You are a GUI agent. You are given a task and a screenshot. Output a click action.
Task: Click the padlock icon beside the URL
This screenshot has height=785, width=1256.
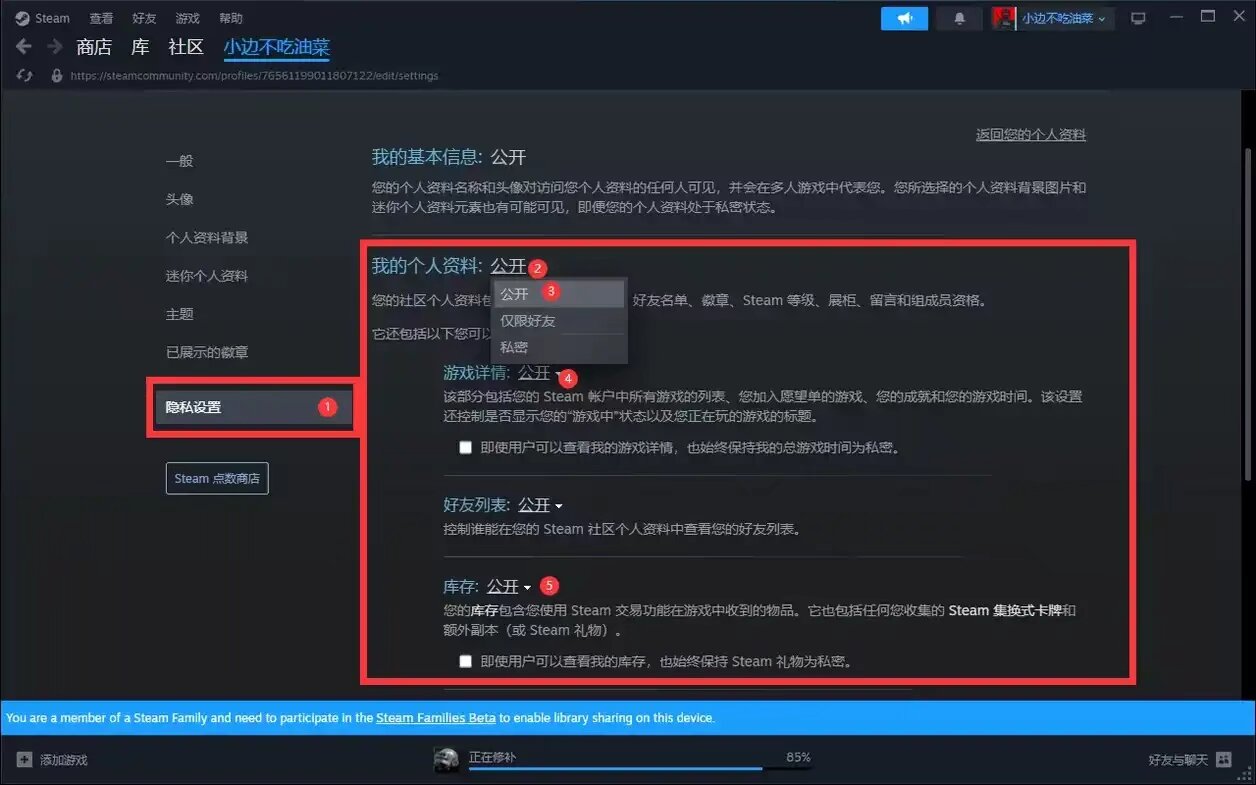click(x=57, y=76)
